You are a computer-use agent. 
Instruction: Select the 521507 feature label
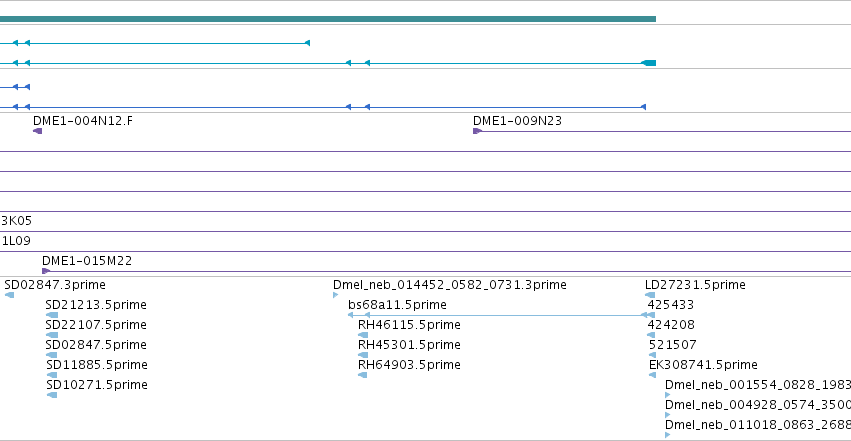coord(672,344)
